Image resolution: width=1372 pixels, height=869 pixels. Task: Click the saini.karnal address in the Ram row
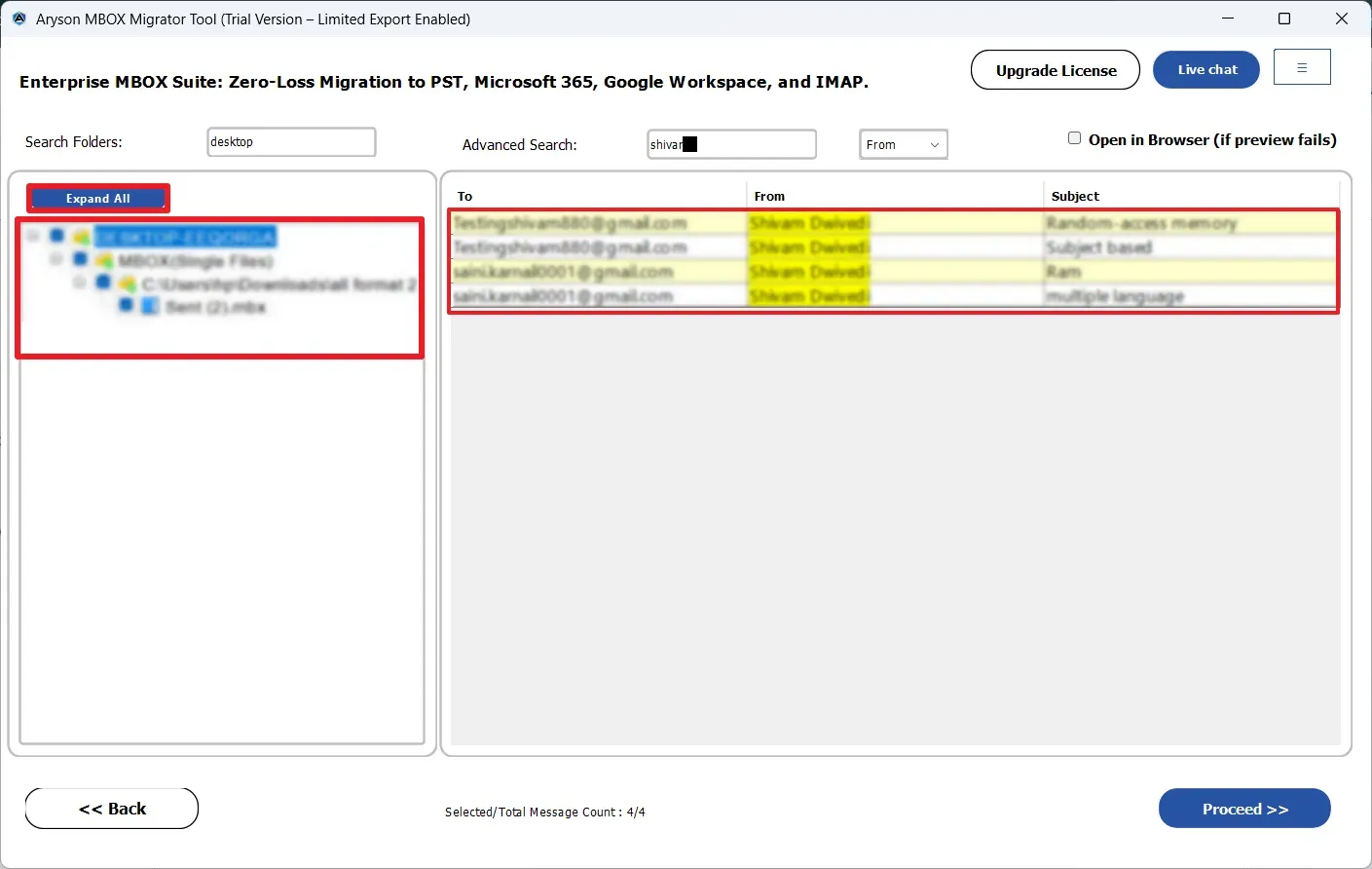[563, 272]
